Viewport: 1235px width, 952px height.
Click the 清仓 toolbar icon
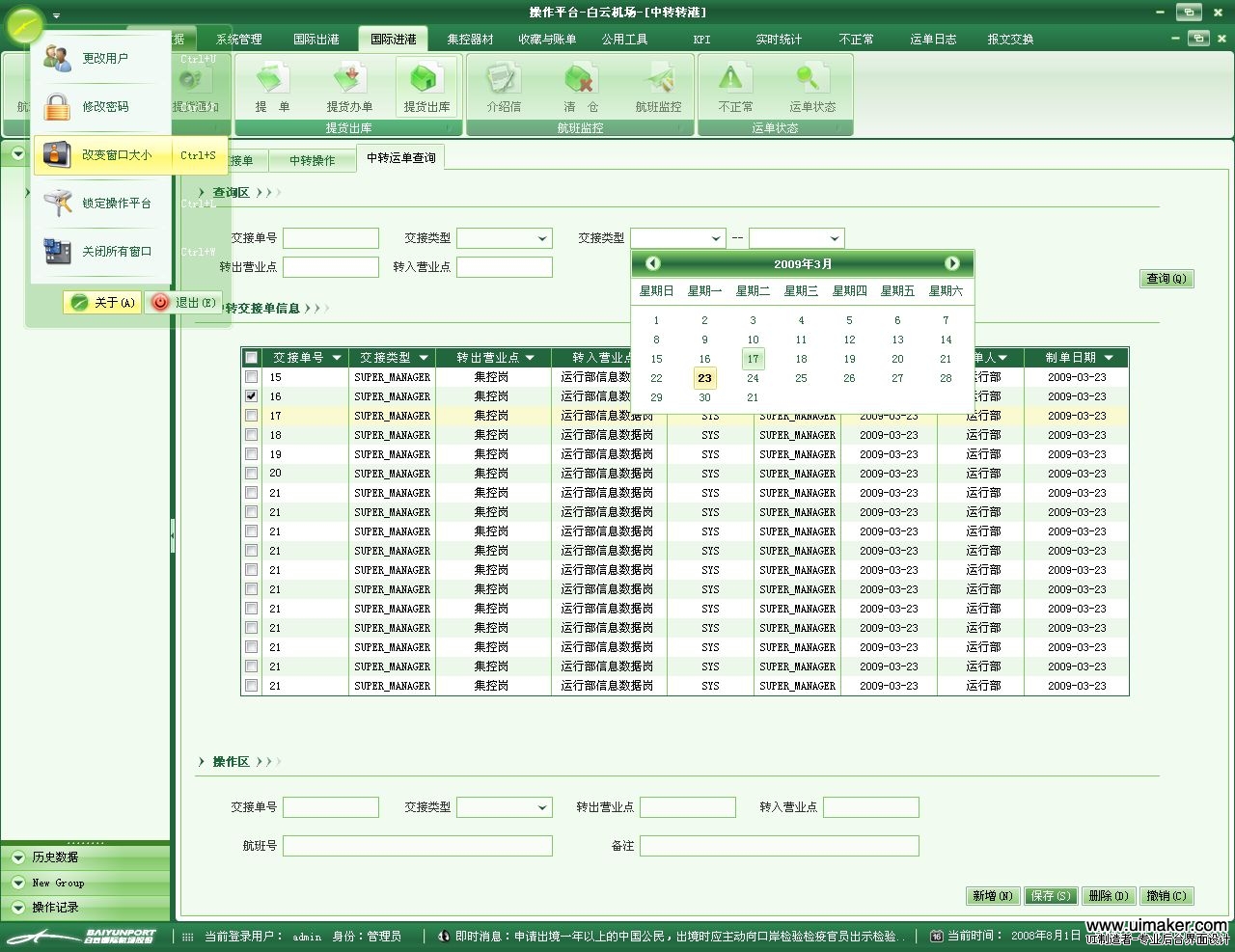(581, 88)
